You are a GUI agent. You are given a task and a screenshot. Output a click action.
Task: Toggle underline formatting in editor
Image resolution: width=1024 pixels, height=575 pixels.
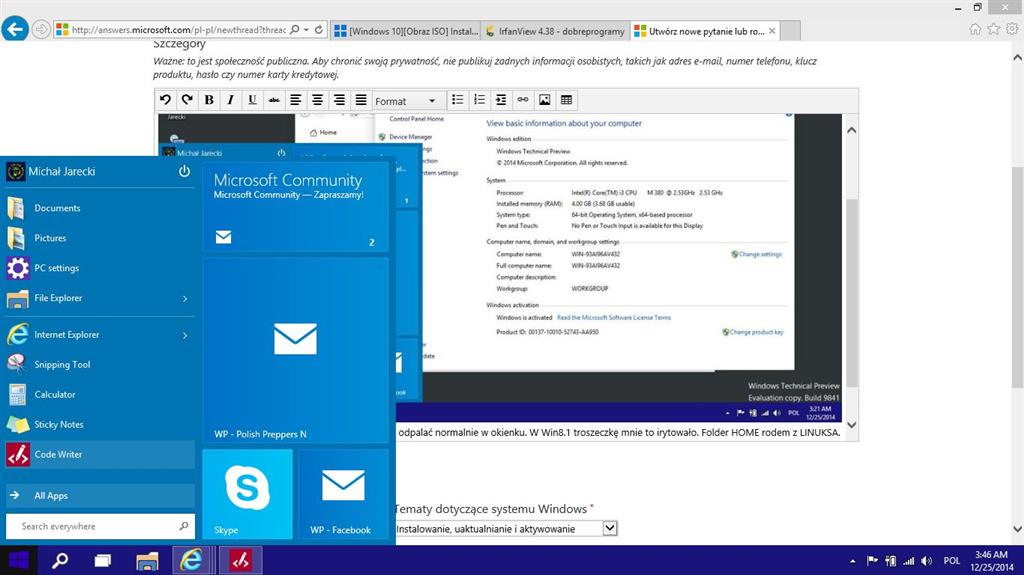(x=252, y=100)
